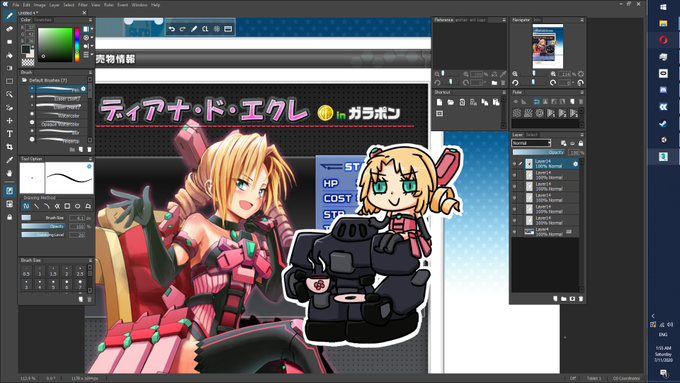Select the rectangle drawing method
Screen dimensions: 680x383
pos(67,206)
